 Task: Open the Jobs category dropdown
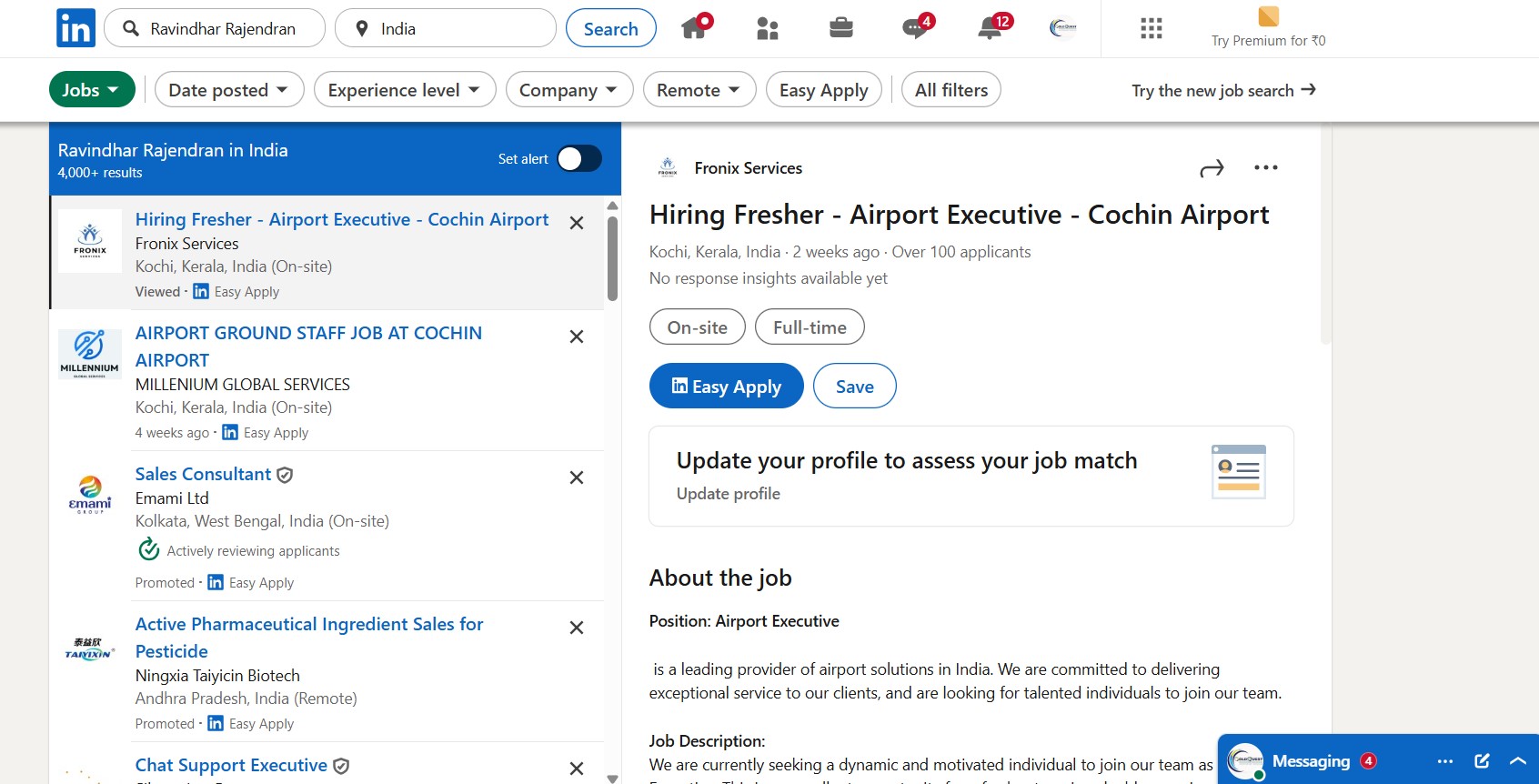[91, 90]
